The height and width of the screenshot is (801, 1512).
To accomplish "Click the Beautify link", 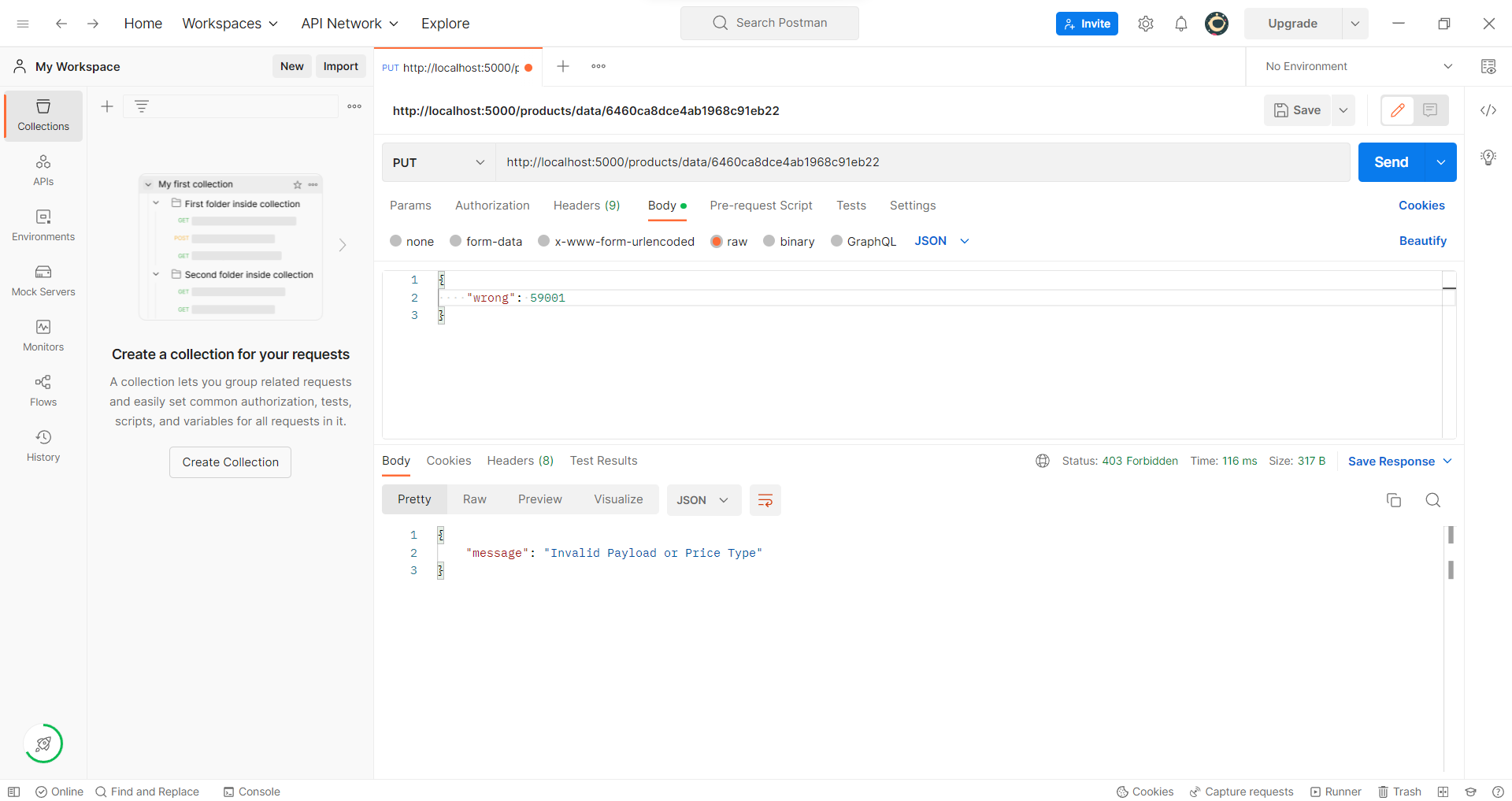I will pyautogui.click(x=1422, y=241).
